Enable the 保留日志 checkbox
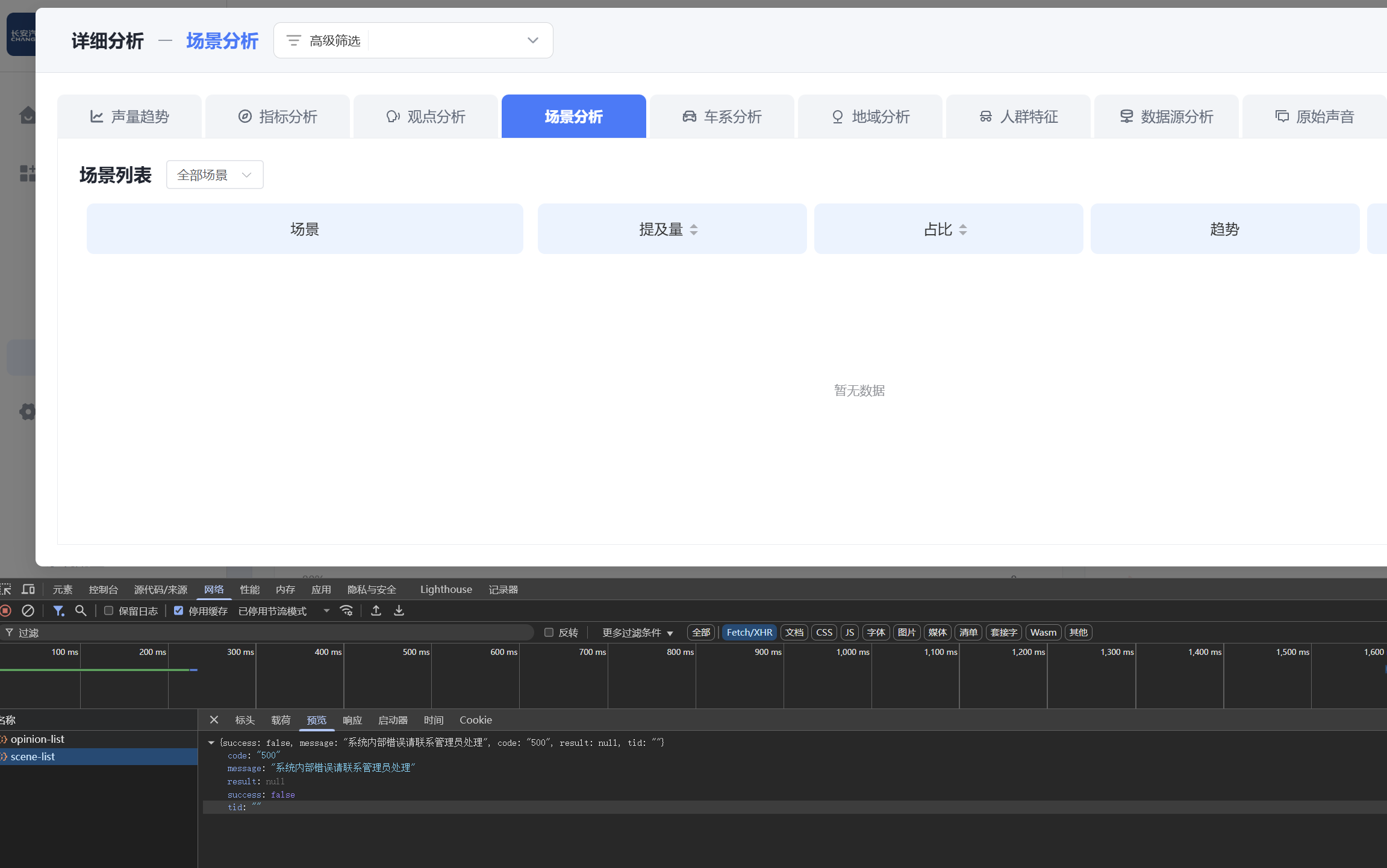Image resolution: width=1387 pixels, height=868 pixels. [109, 611]
